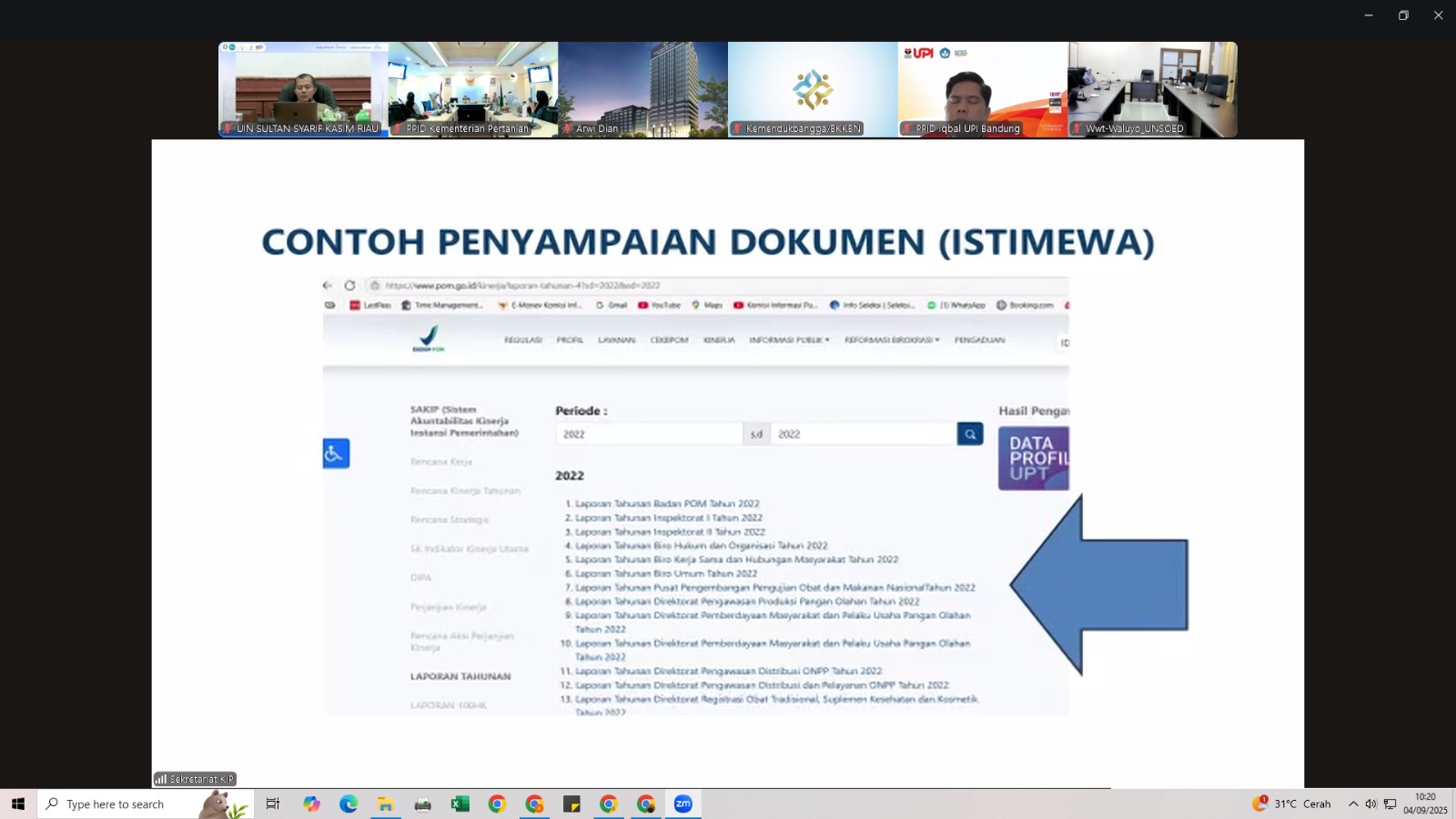The image size is (1456, 819).
Task: Click the volume speaker icon in the tray
Action: pyautogui.click(x=1370, y=804)
